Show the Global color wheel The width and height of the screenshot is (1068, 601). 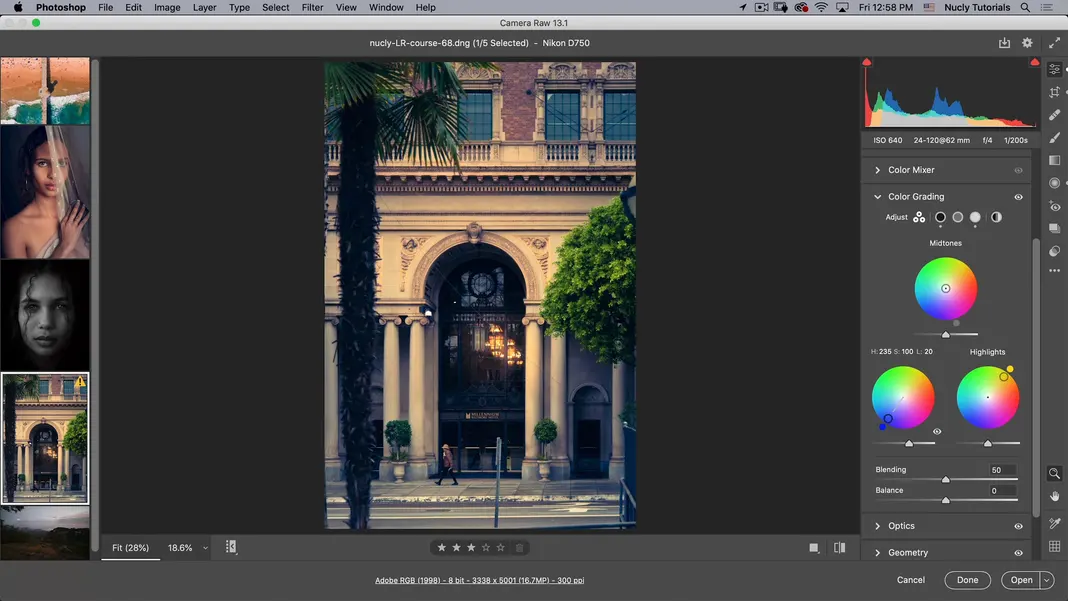[996, 217]
